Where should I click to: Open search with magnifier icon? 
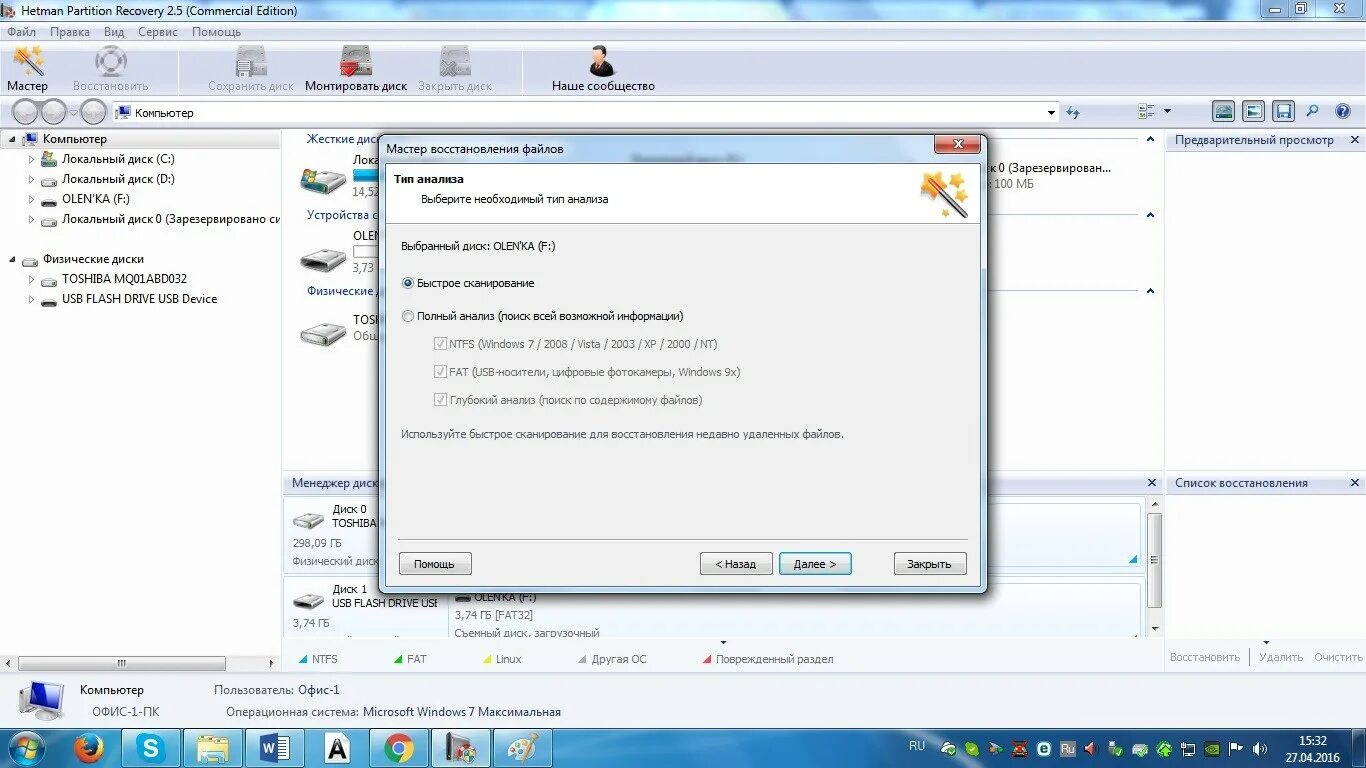[1313, 112]
